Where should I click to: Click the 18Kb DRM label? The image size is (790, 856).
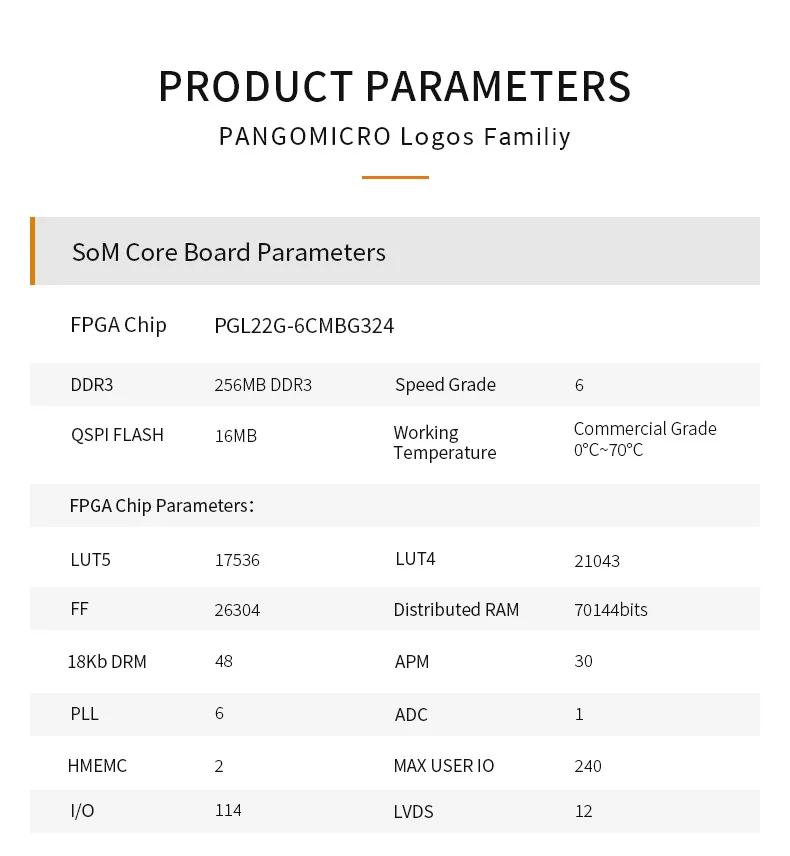tap(107, 662)
